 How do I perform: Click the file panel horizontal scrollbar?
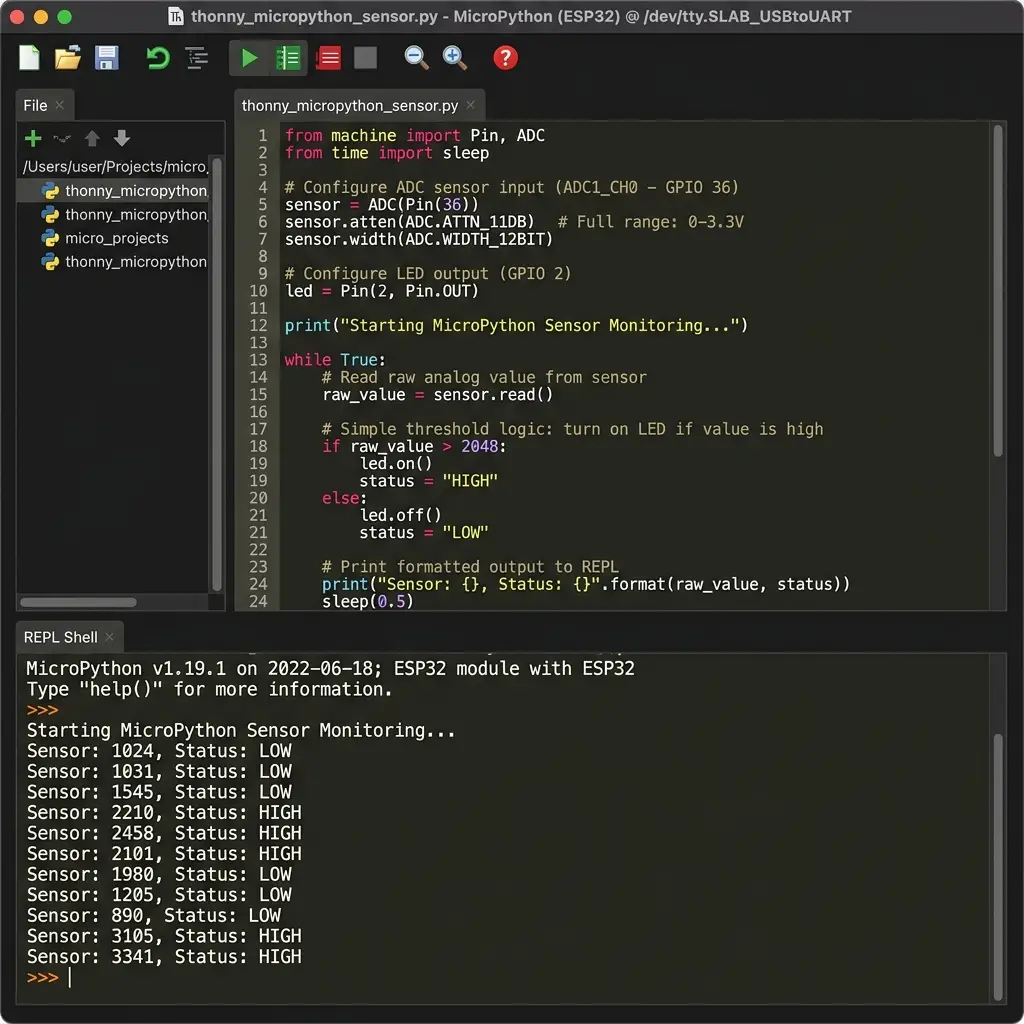78,602
